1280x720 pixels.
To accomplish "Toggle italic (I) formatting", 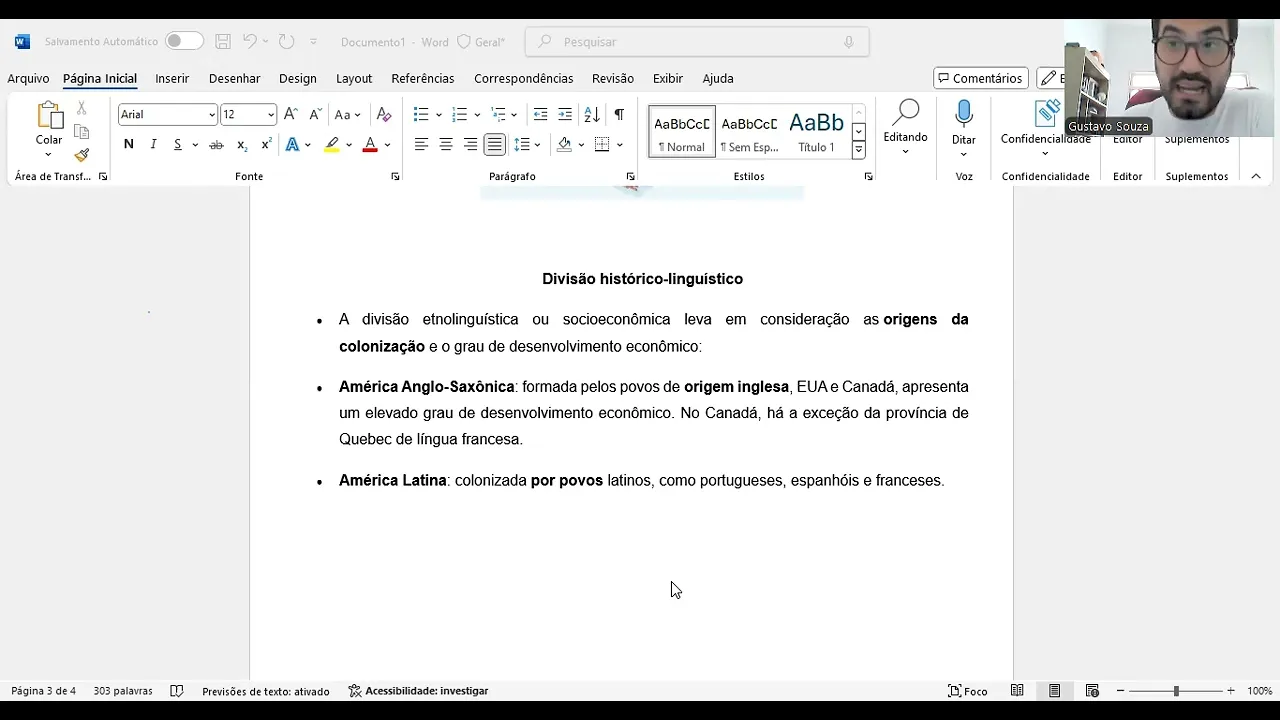I will pyautogui.click(x=153, y=145).
